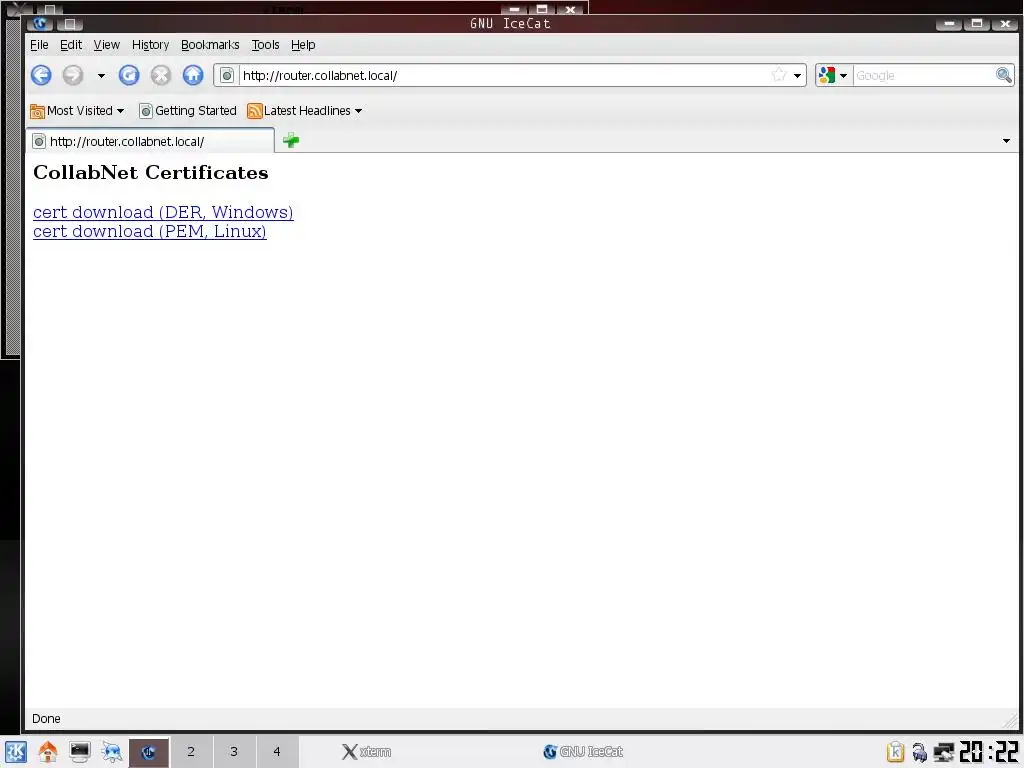Click the blue creature launcher icon in taskbar
This screenshot has height=768, width=1024.
[112, 752]
